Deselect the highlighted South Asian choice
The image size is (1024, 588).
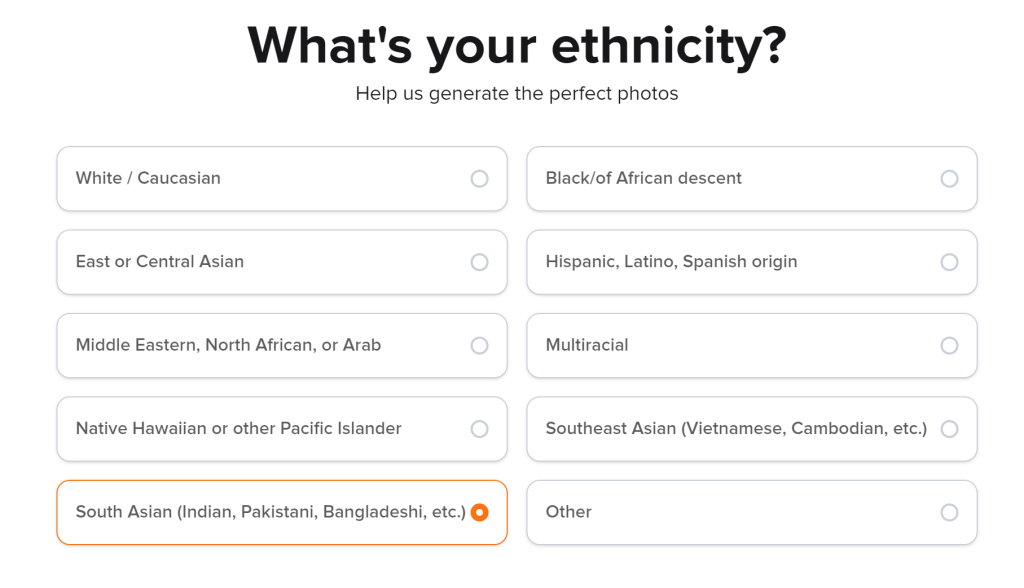[x=480, y=512]
